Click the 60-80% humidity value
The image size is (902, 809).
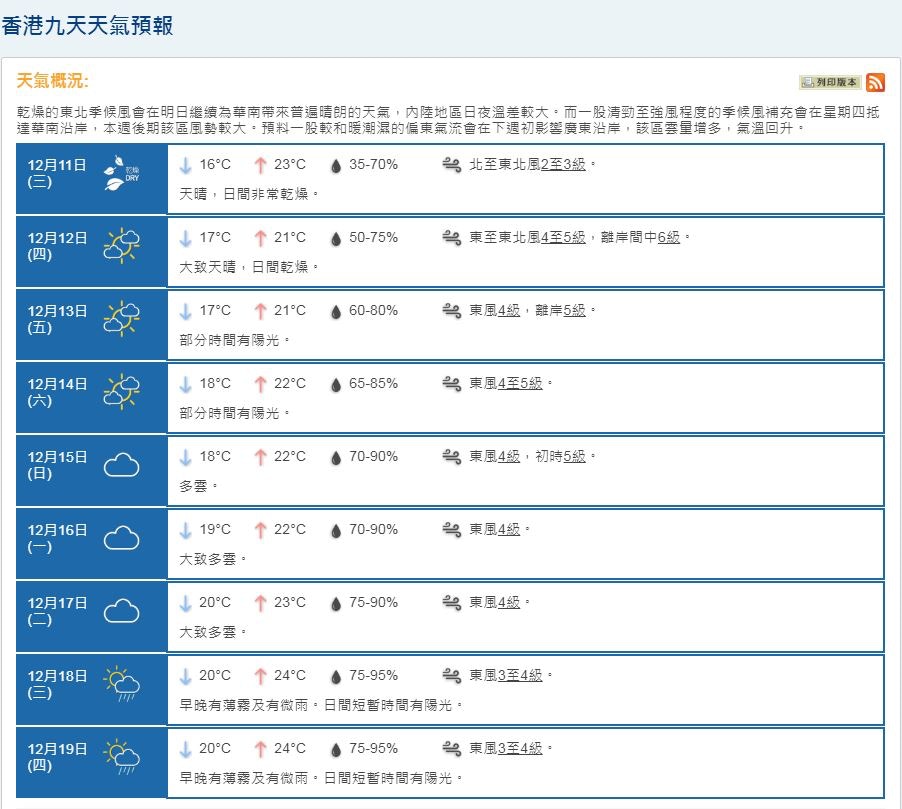pyautogui.click(x=373, y=311)
